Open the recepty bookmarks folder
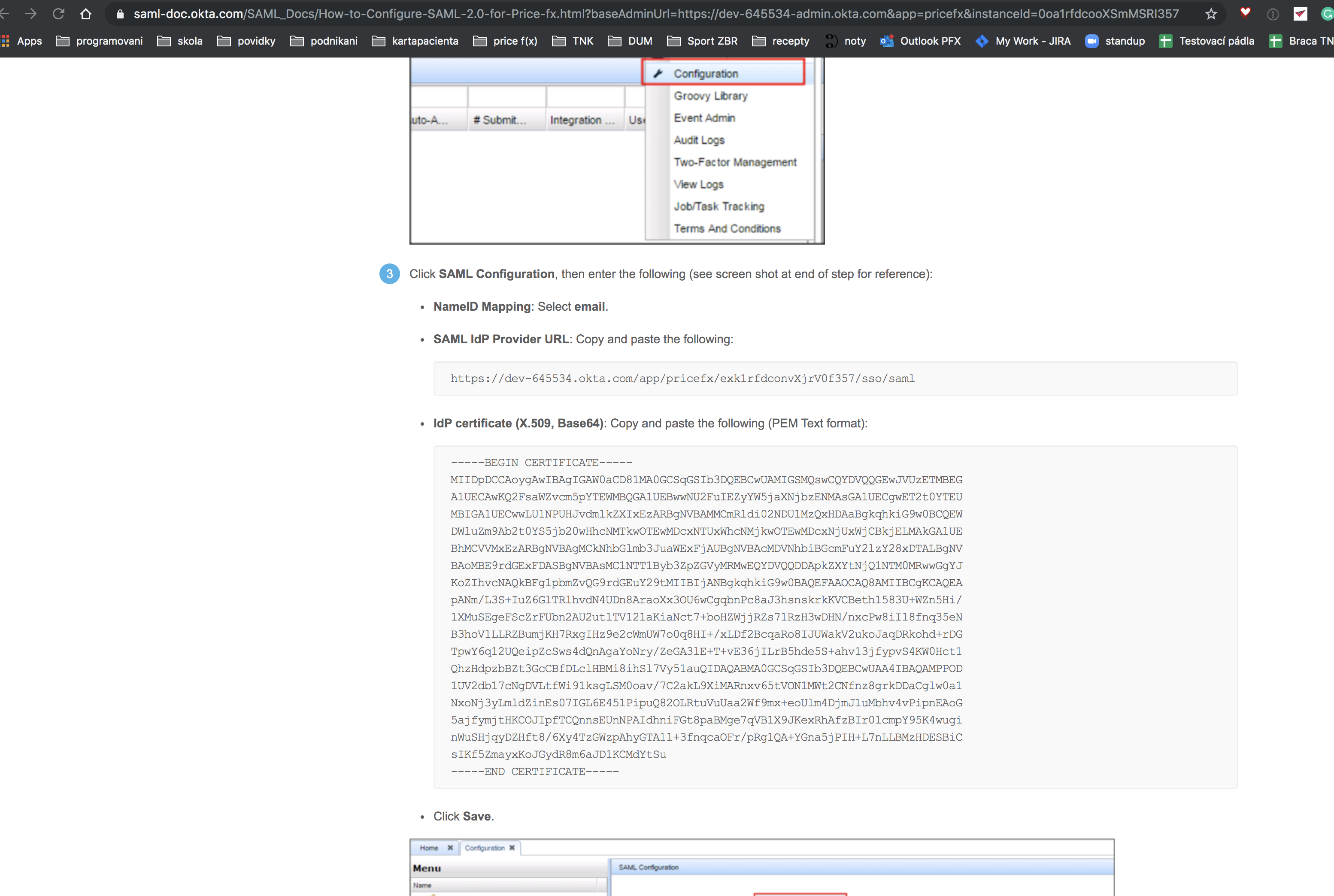Viewport: 1334px width, 896px height. coord(791,41)
